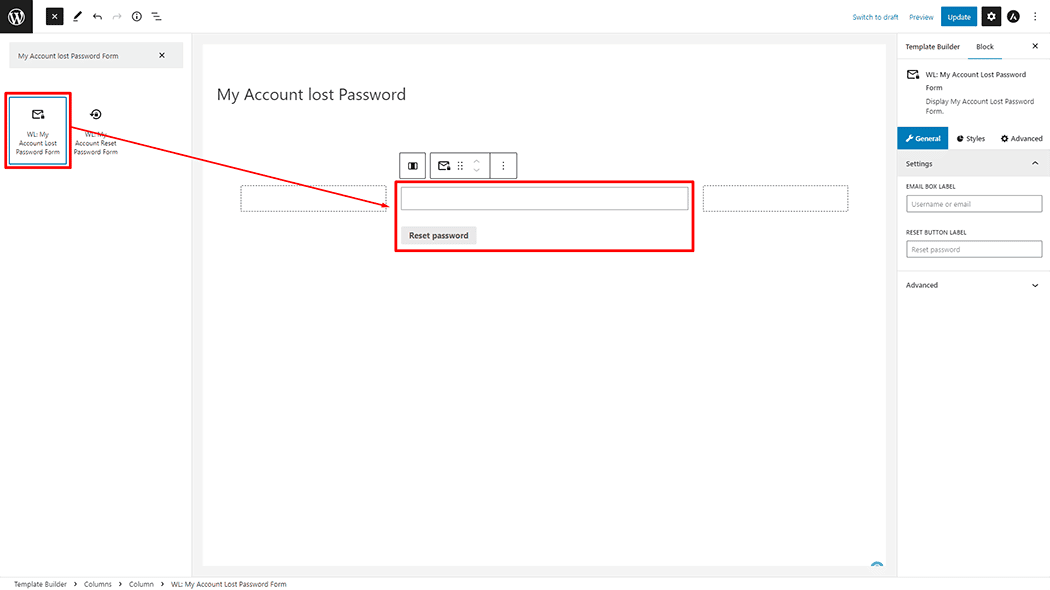
Task: Open the list view outline
Action: click(157, 16)
